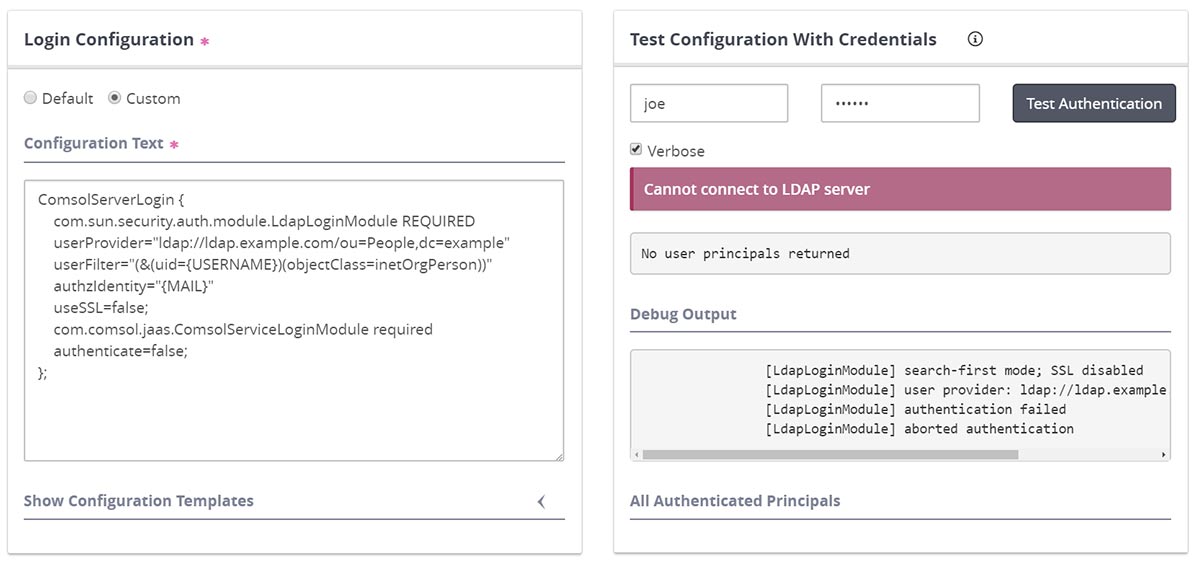
Task: Expand the Show Configuration Templates label
Action: click(139, 501)
